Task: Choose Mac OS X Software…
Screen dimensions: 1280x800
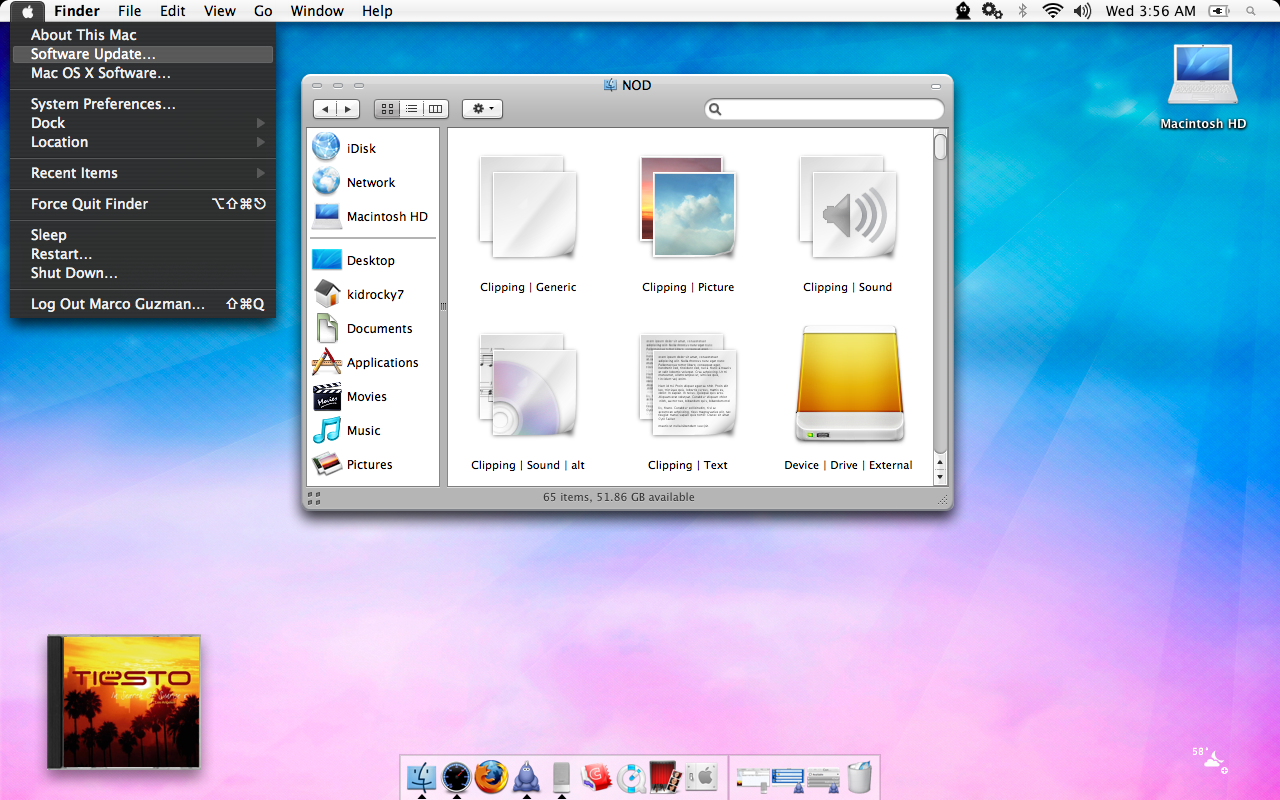Action: pos(142,73)
